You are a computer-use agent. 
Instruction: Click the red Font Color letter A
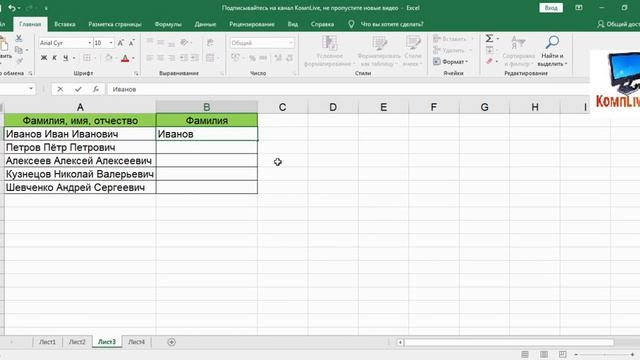[125, 58]
